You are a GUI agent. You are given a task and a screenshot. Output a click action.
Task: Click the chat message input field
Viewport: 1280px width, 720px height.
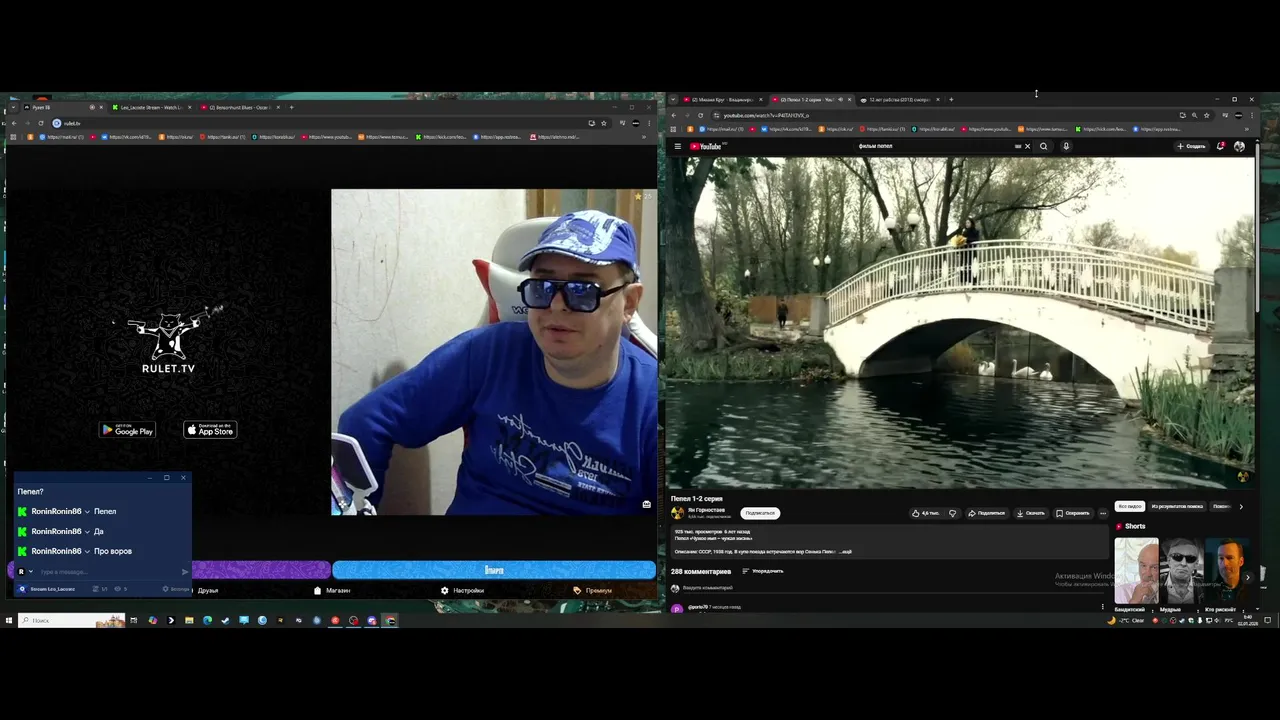[x=108, y=571]
